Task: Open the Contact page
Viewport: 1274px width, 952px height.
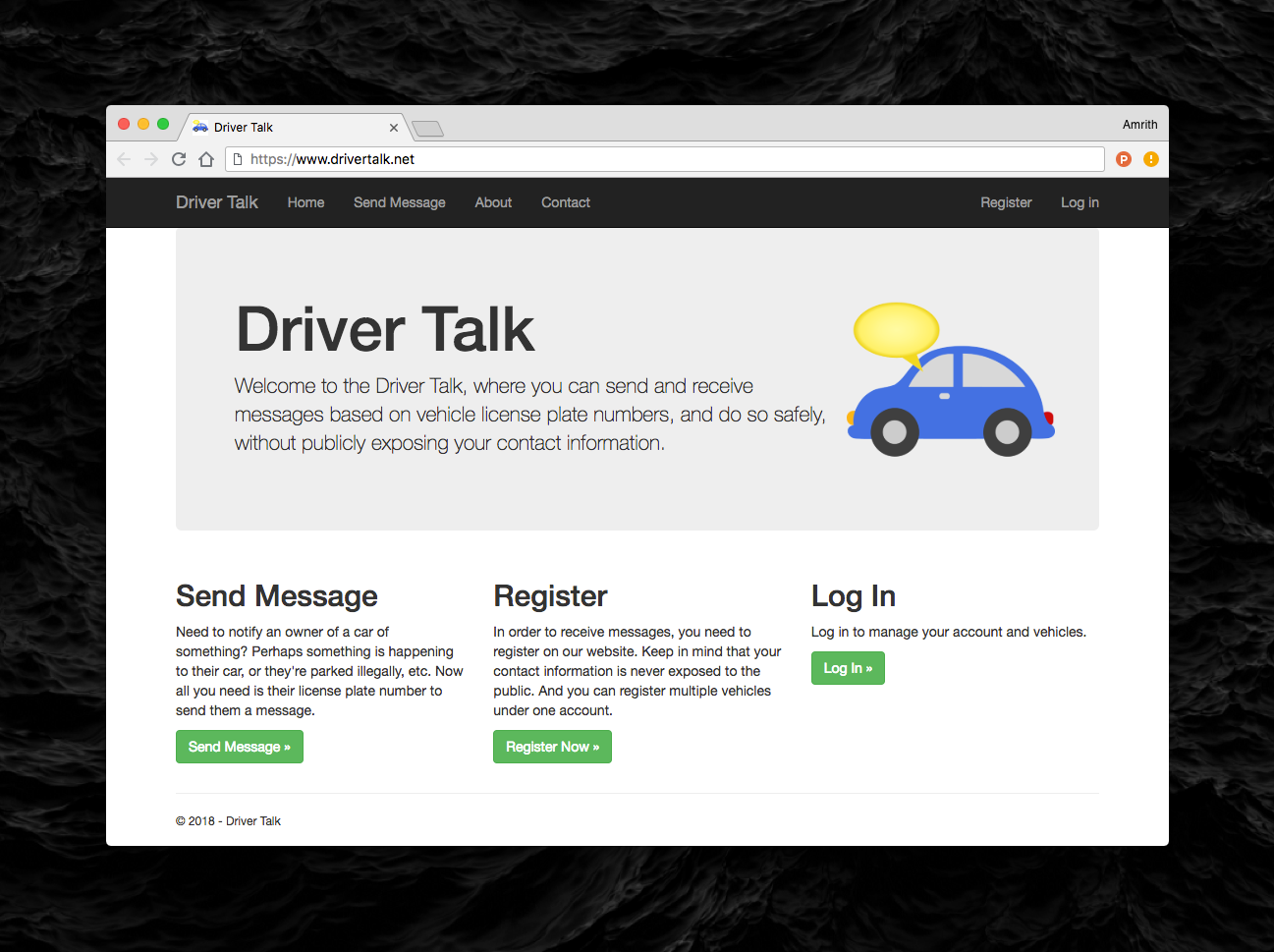Action: [565, 202]
